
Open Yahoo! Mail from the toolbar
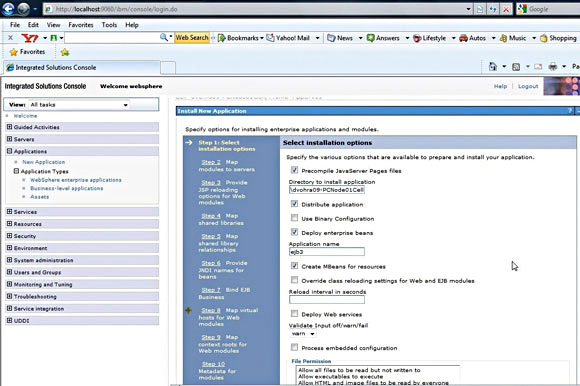288,38
